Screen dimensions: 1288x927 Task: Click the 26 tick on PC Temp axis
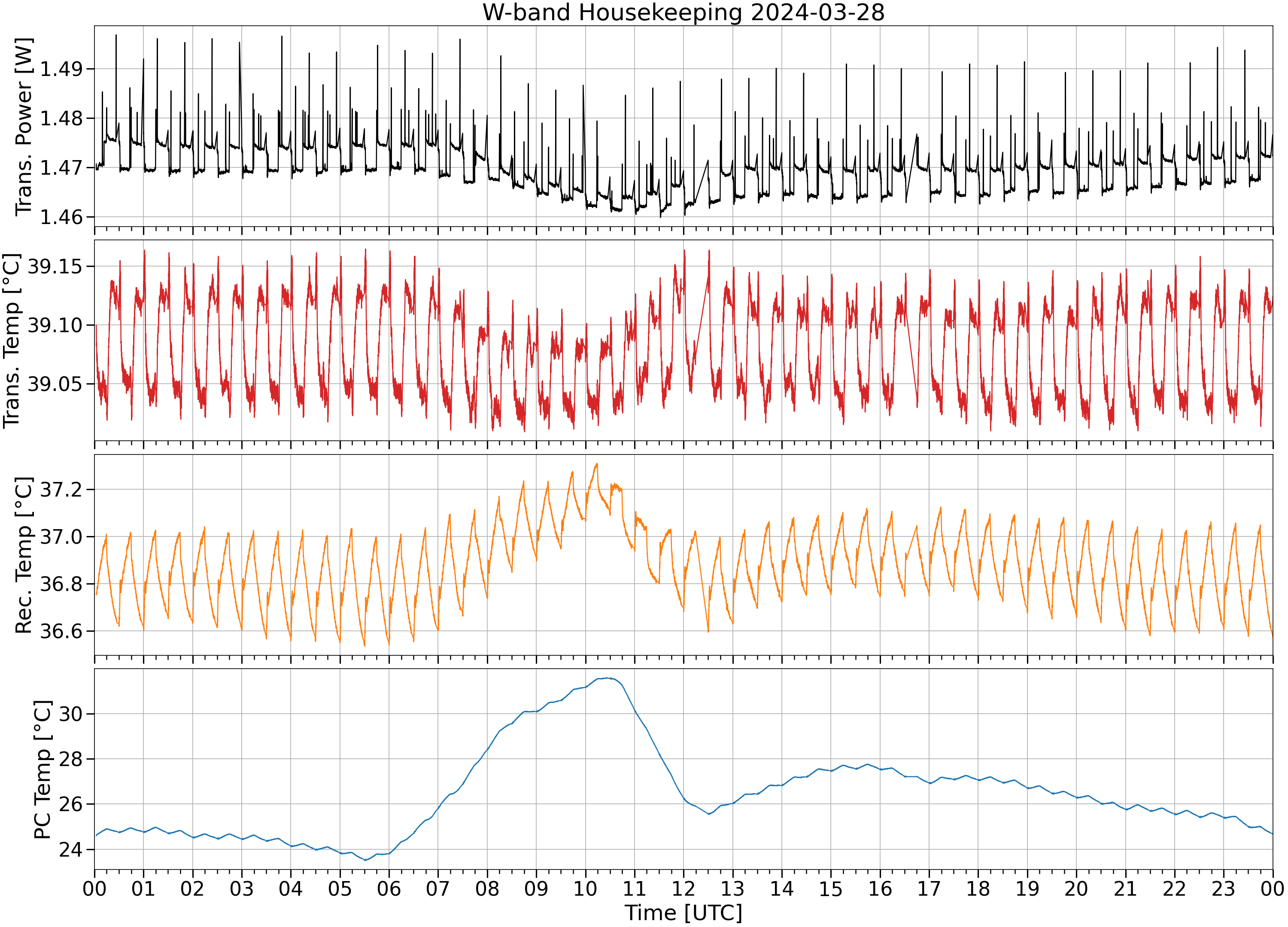(x=70, y=804)
